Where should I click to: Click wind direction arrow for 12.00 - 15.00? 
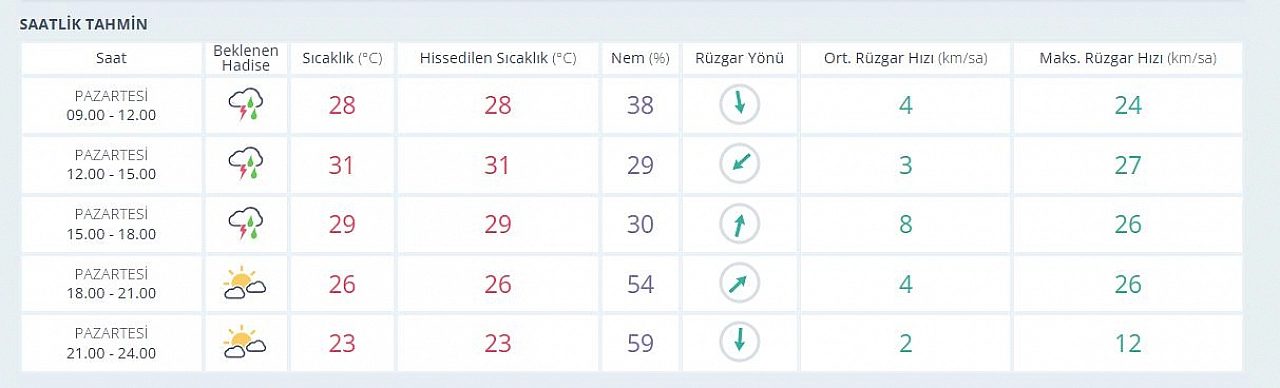[740, 164]
